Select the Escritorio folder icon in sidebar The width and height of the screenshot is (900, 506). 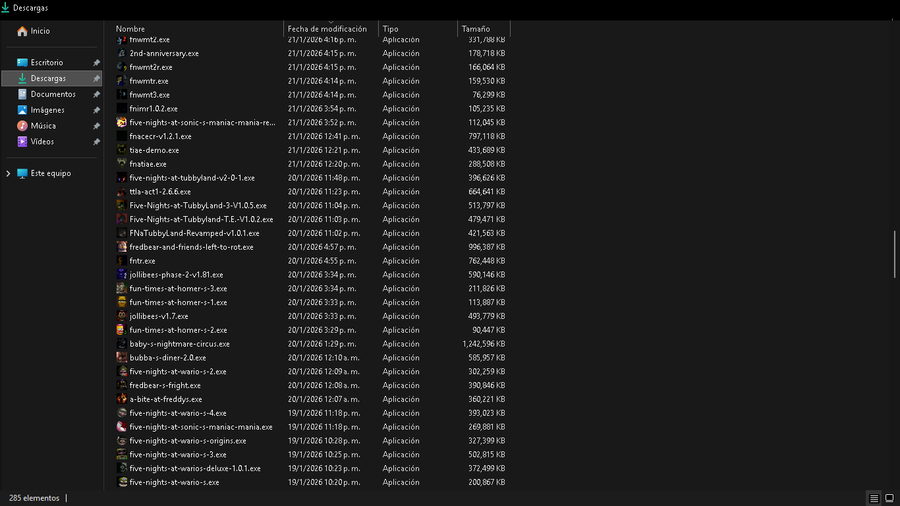pos(22,63)
